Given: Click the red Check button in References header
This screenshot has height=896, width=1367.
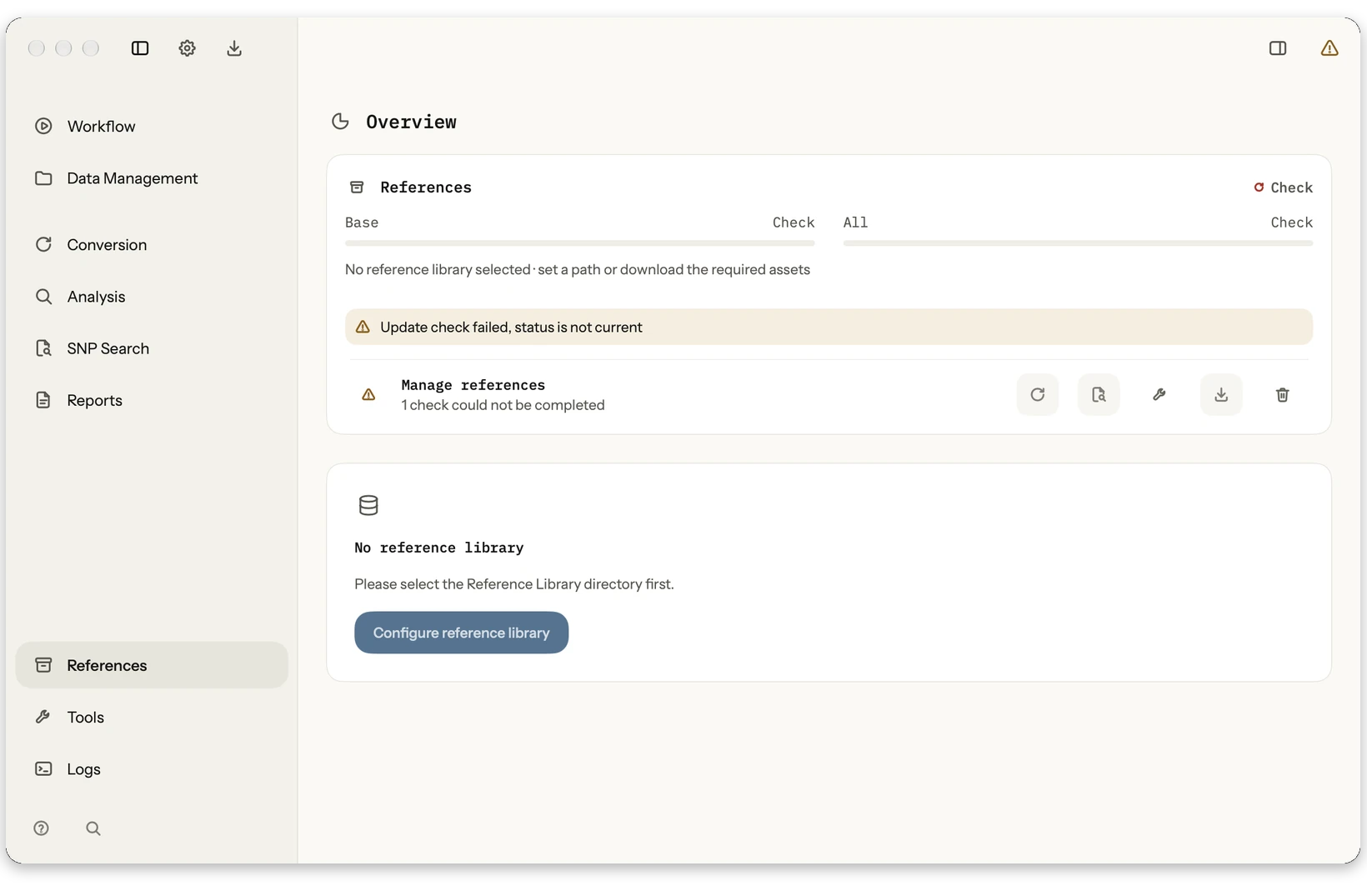Looking at the screenshot, I should 1283,188.
